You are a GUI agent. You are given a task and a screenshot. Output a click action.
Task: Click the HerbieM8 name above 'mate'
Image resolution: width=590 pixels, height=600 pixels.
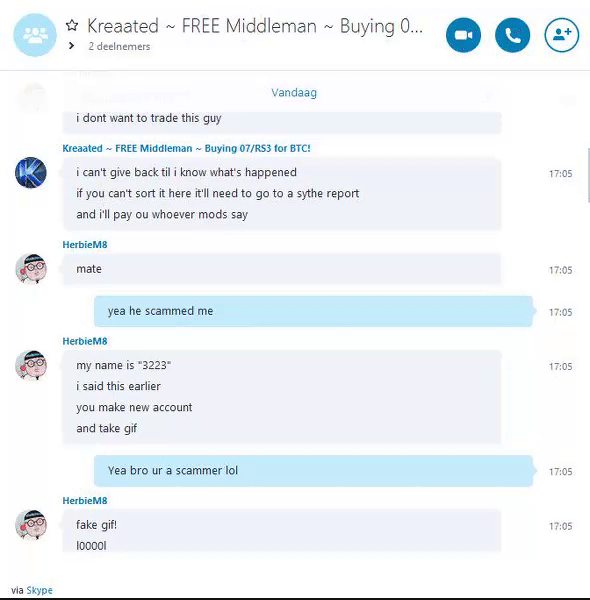click(x=85, y=245)
